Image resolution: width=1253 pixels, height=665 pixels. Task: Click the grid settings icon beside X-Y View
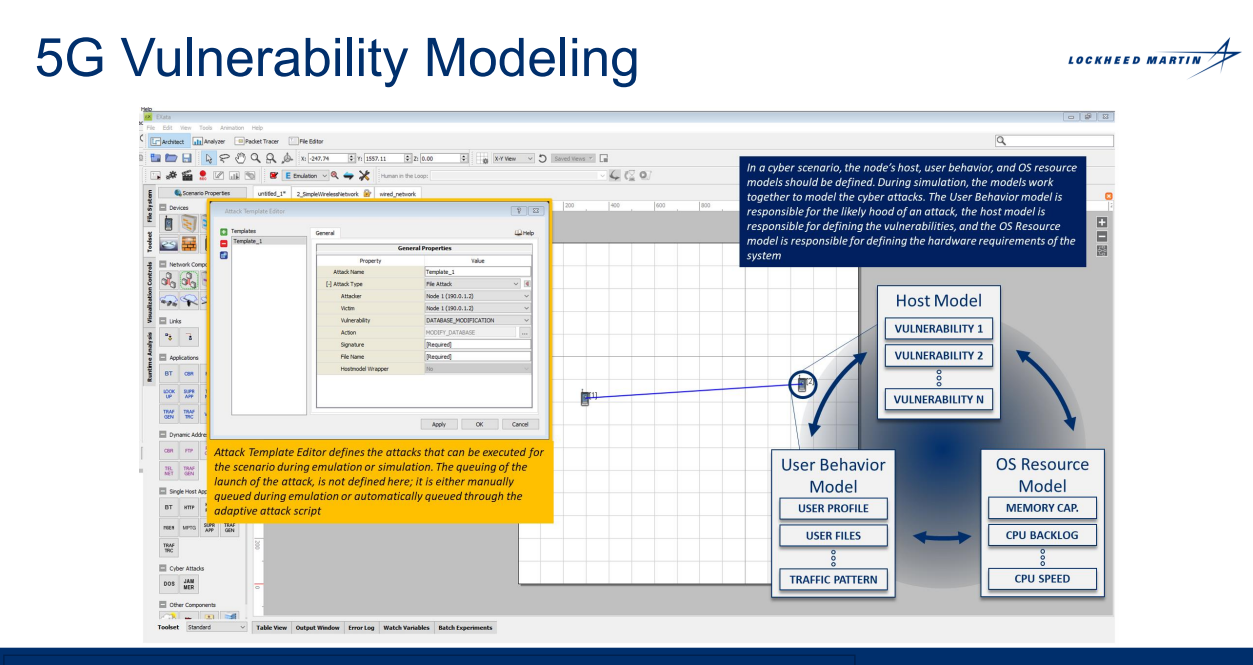(x=482, y=158)
